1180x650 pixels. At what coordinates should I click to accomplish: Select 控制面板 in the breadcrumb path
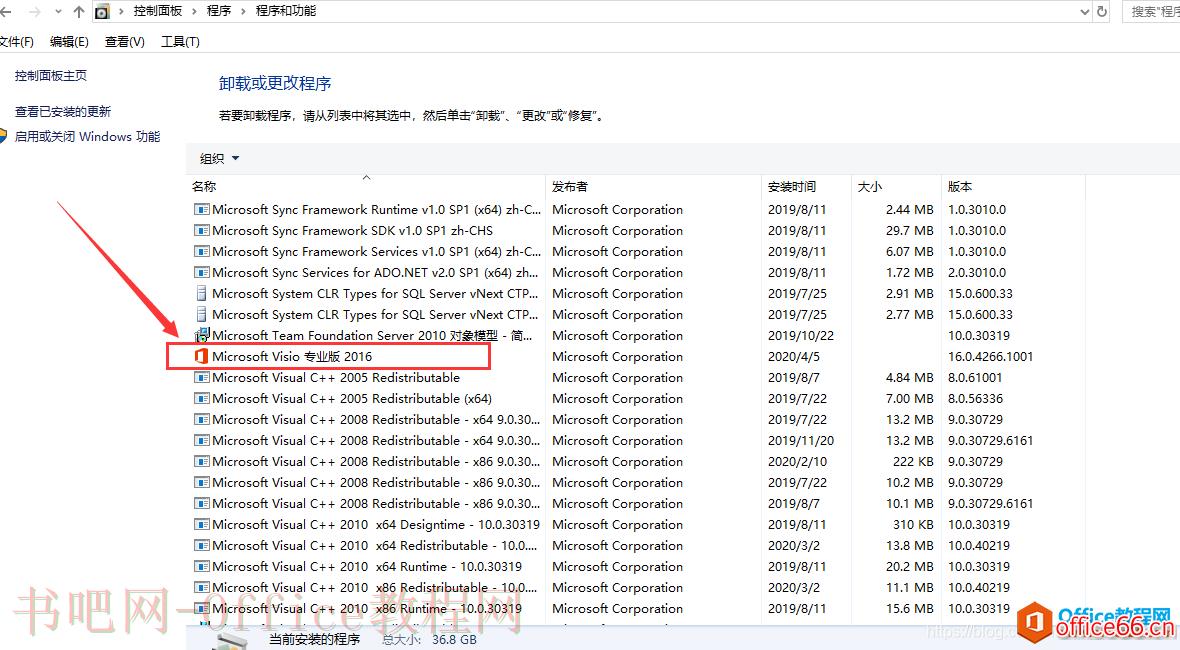click(157, 11)
